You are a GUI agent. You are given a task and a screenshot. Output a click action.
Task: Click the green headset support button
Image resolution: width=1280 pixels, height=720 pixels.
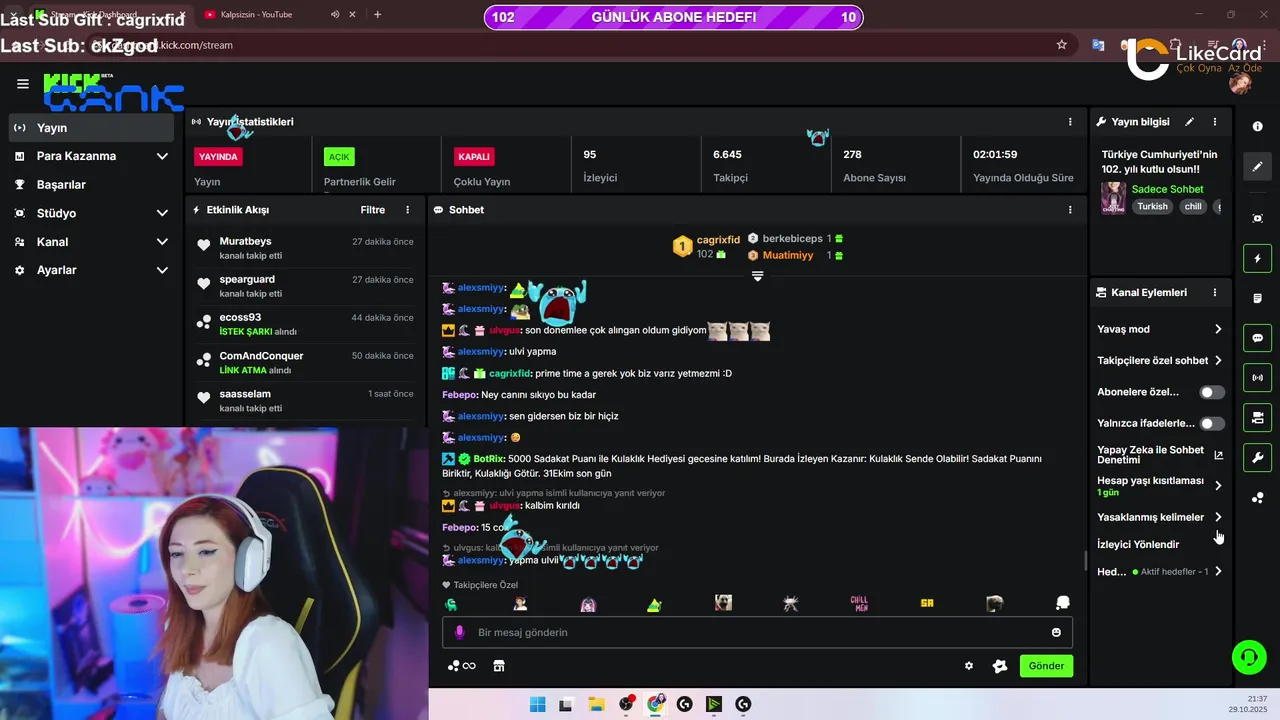point(1249,657)
